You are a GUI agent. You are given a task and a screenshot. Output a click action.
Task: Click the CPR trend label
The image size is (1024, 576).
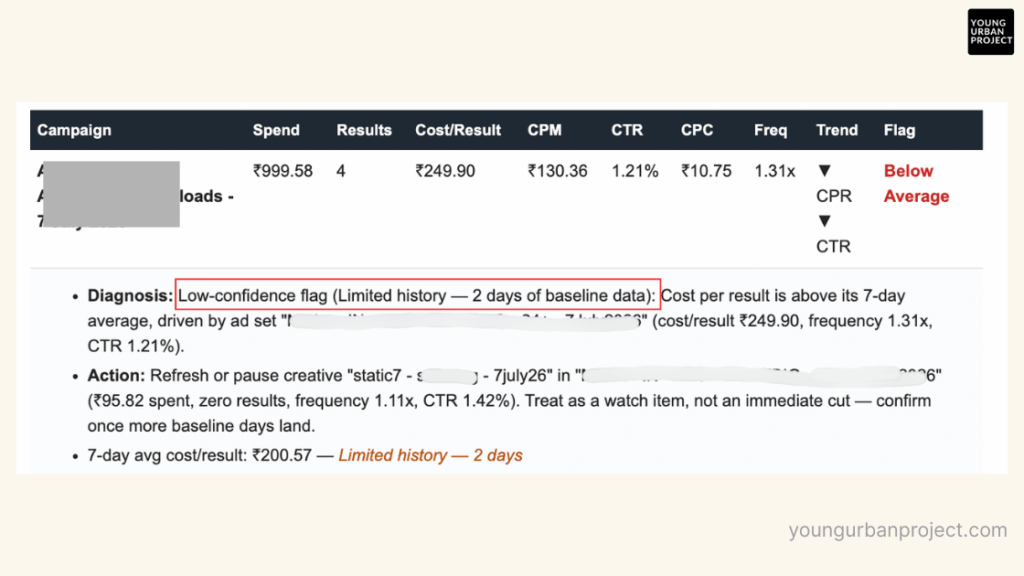834,196
